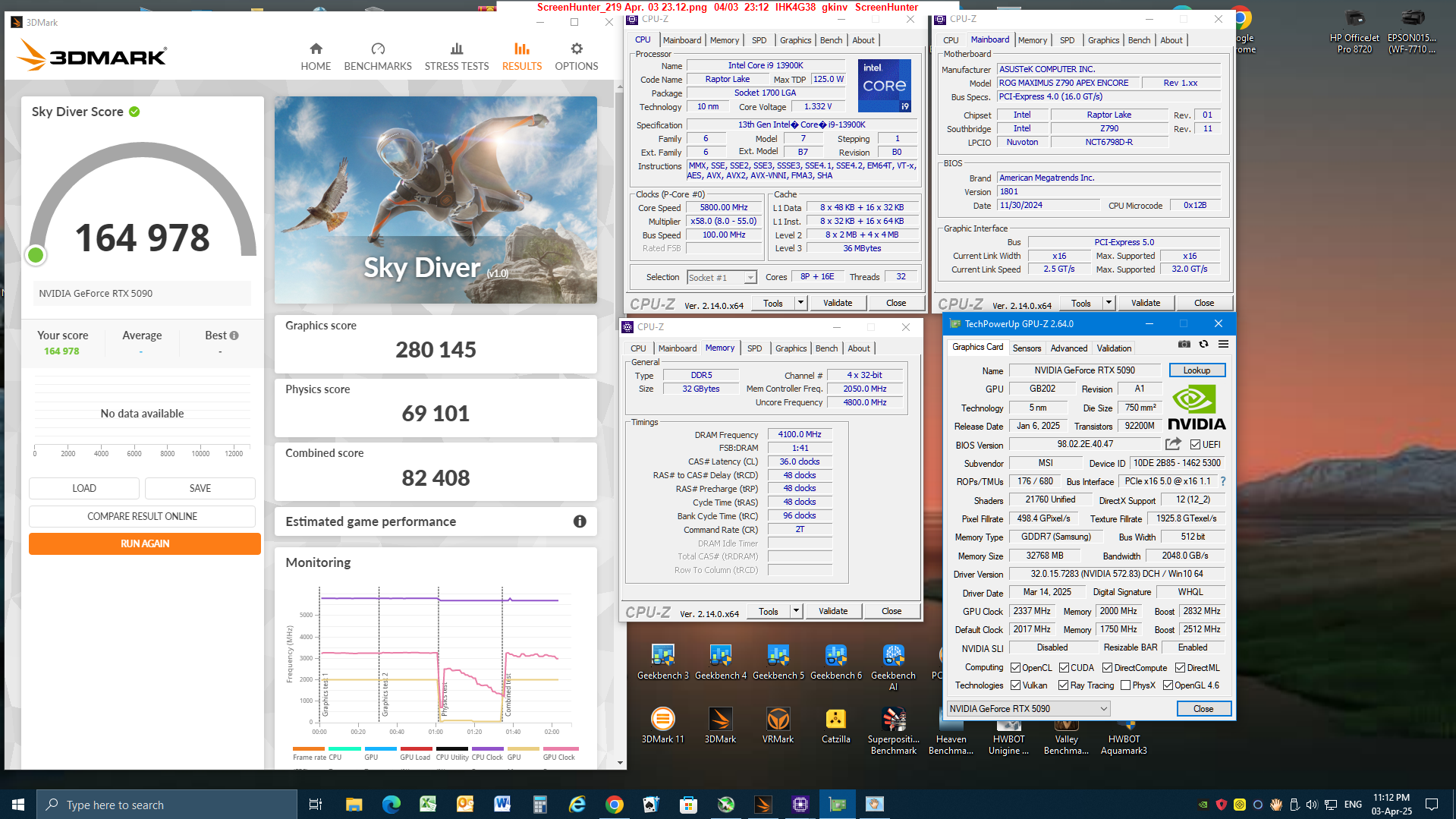Expand Tools dropdown arrow in CPU-Z Mainboard window
1456x819 pixels.
(x=1108, y=303)
